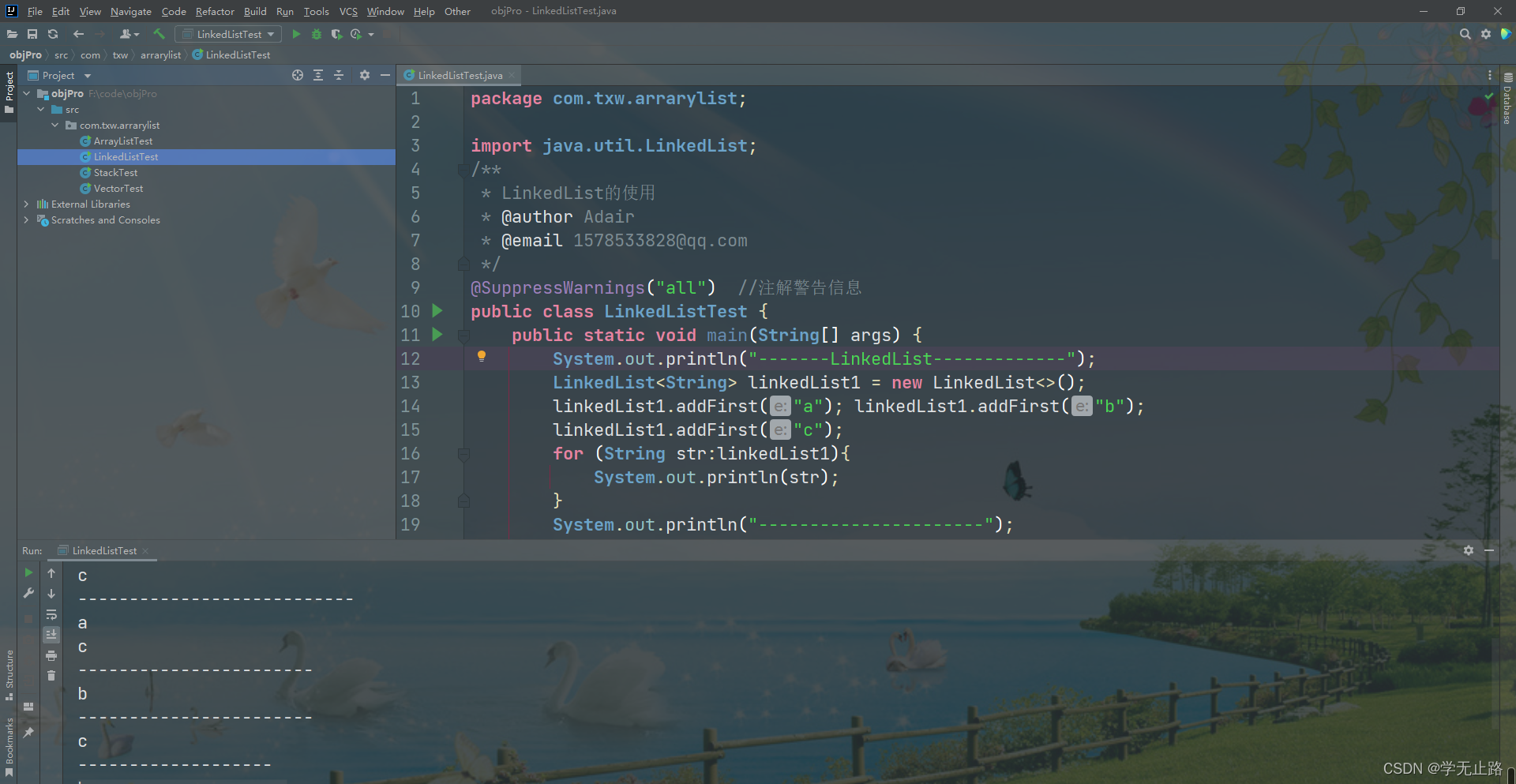
Task: Click the Reload from disk sync icon
Action: point(53,34)
